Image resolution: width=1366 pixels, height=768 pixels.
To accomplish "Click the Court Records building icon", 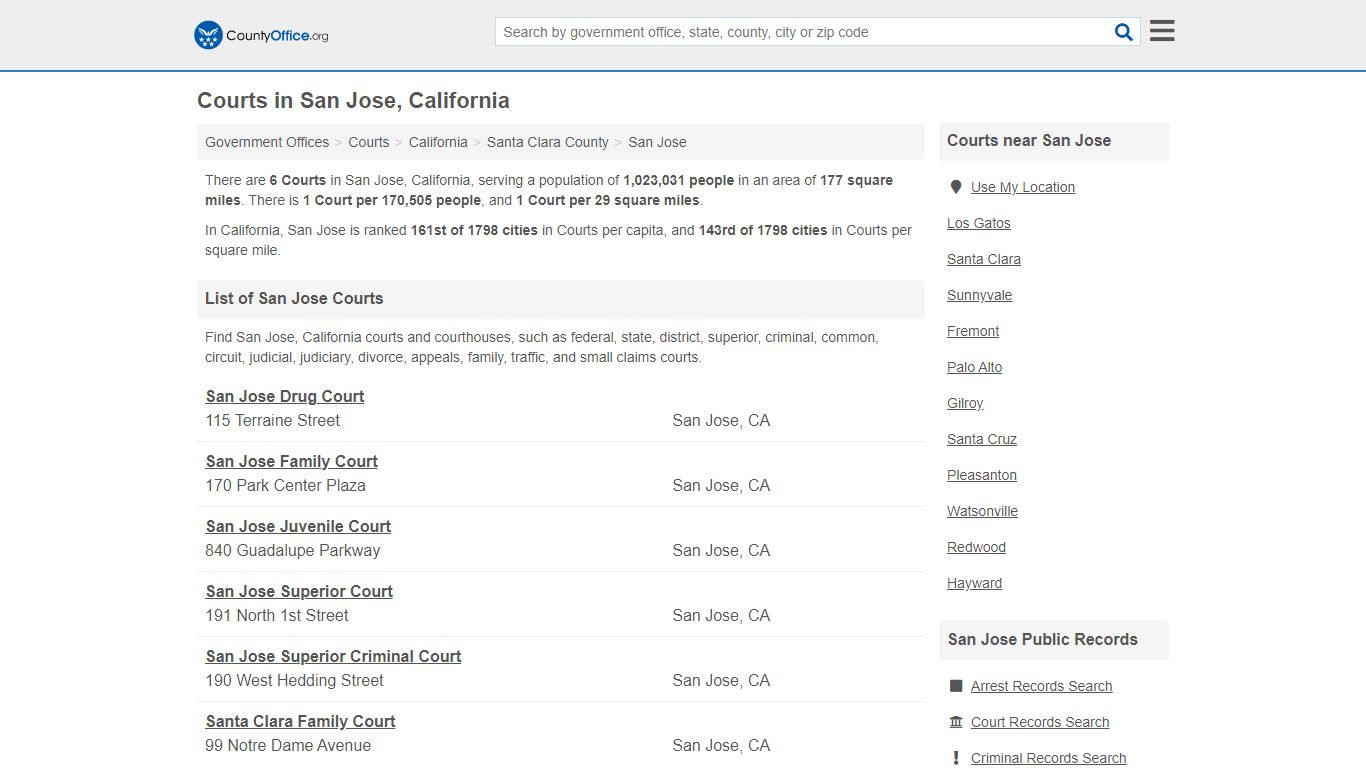I will coord(956,722).
